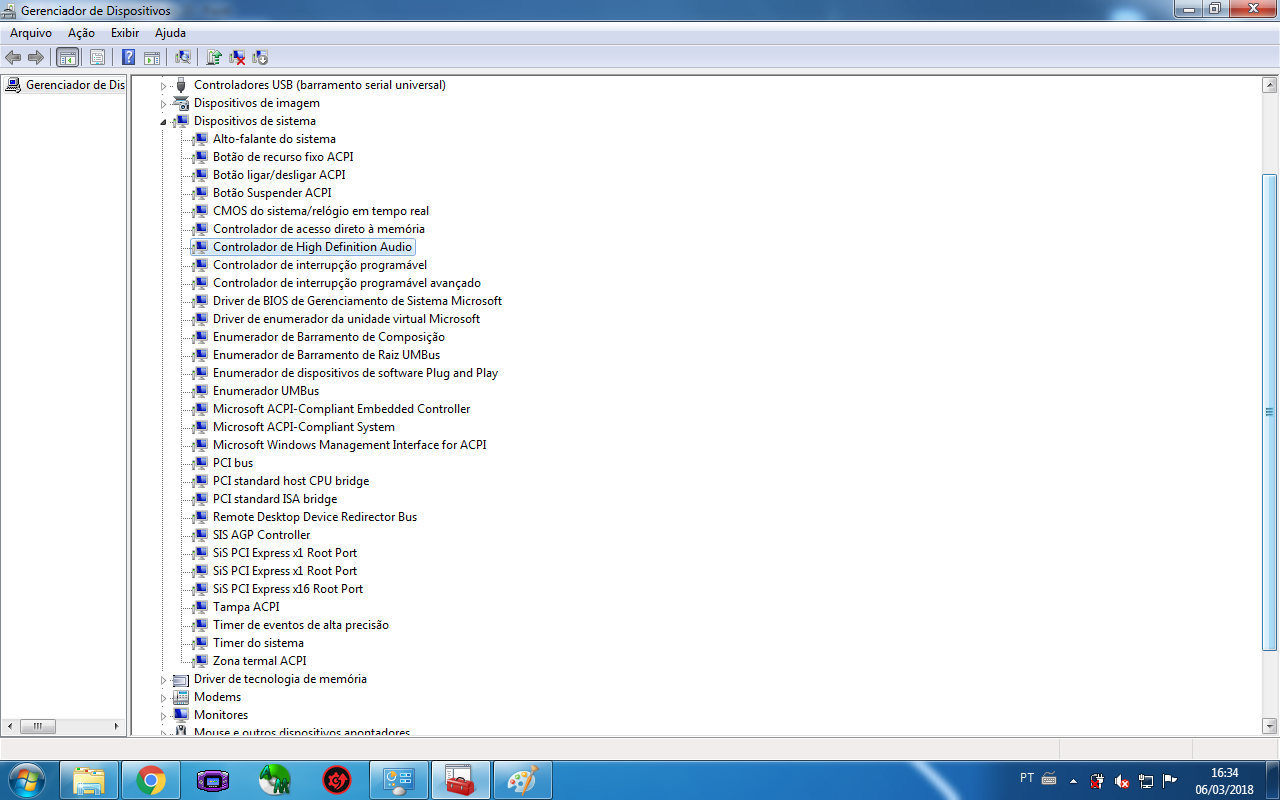The height and width of the screenshot is (800, 1280).
Task: Click the Modems category icon
Action: [x=181, y=697]
